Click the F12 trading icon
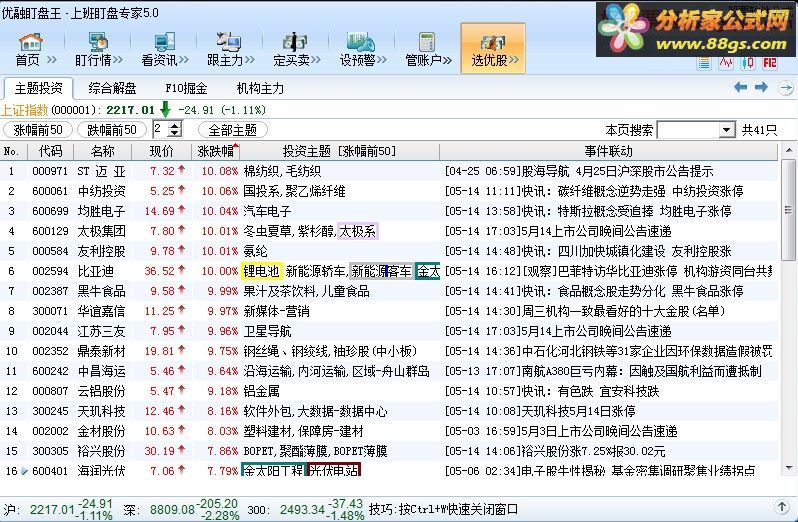The width and height of the screenshot is (798, 522). click(x=770, y=63)
